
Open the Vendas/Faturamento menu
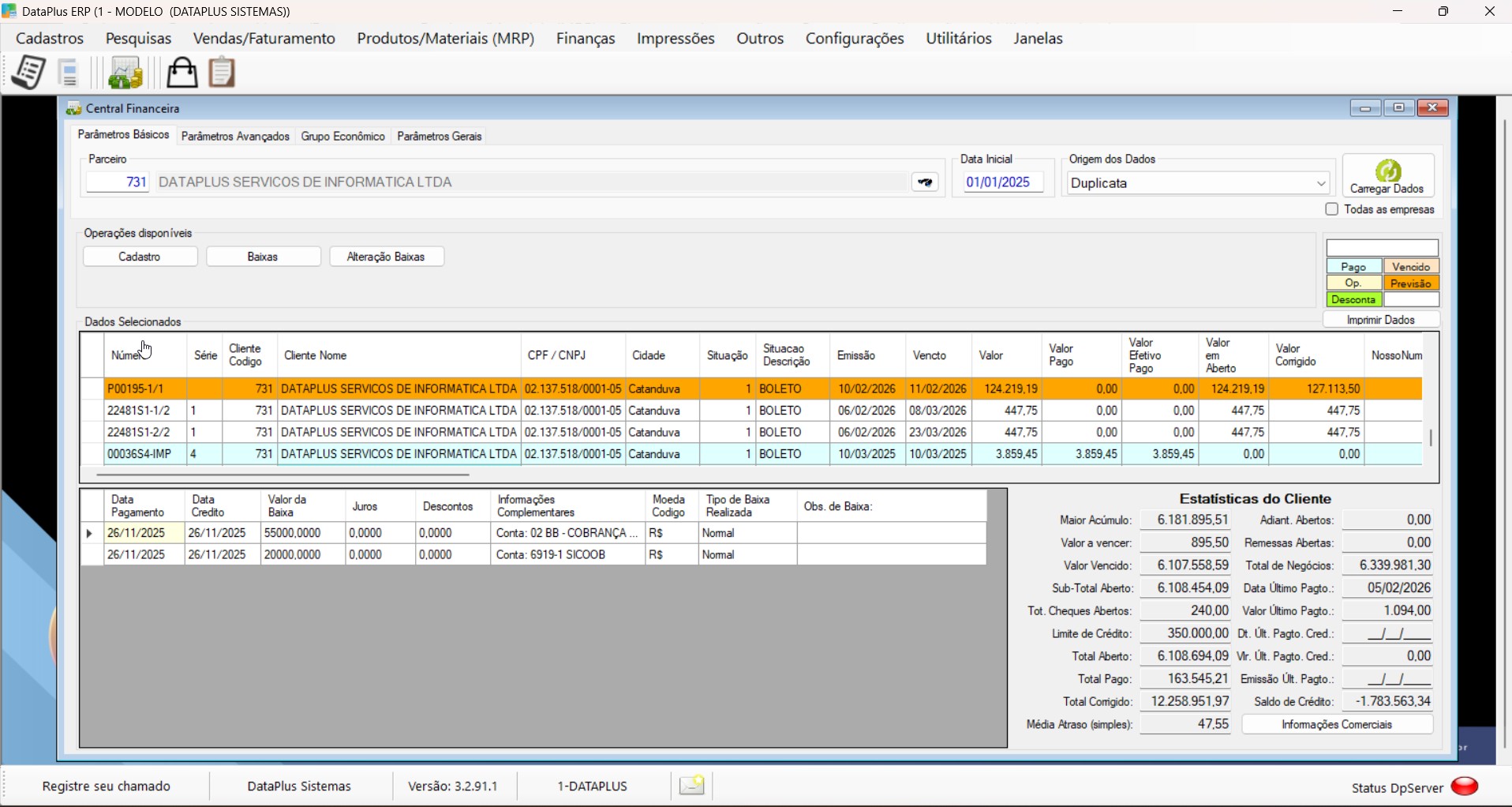point(264,39)
